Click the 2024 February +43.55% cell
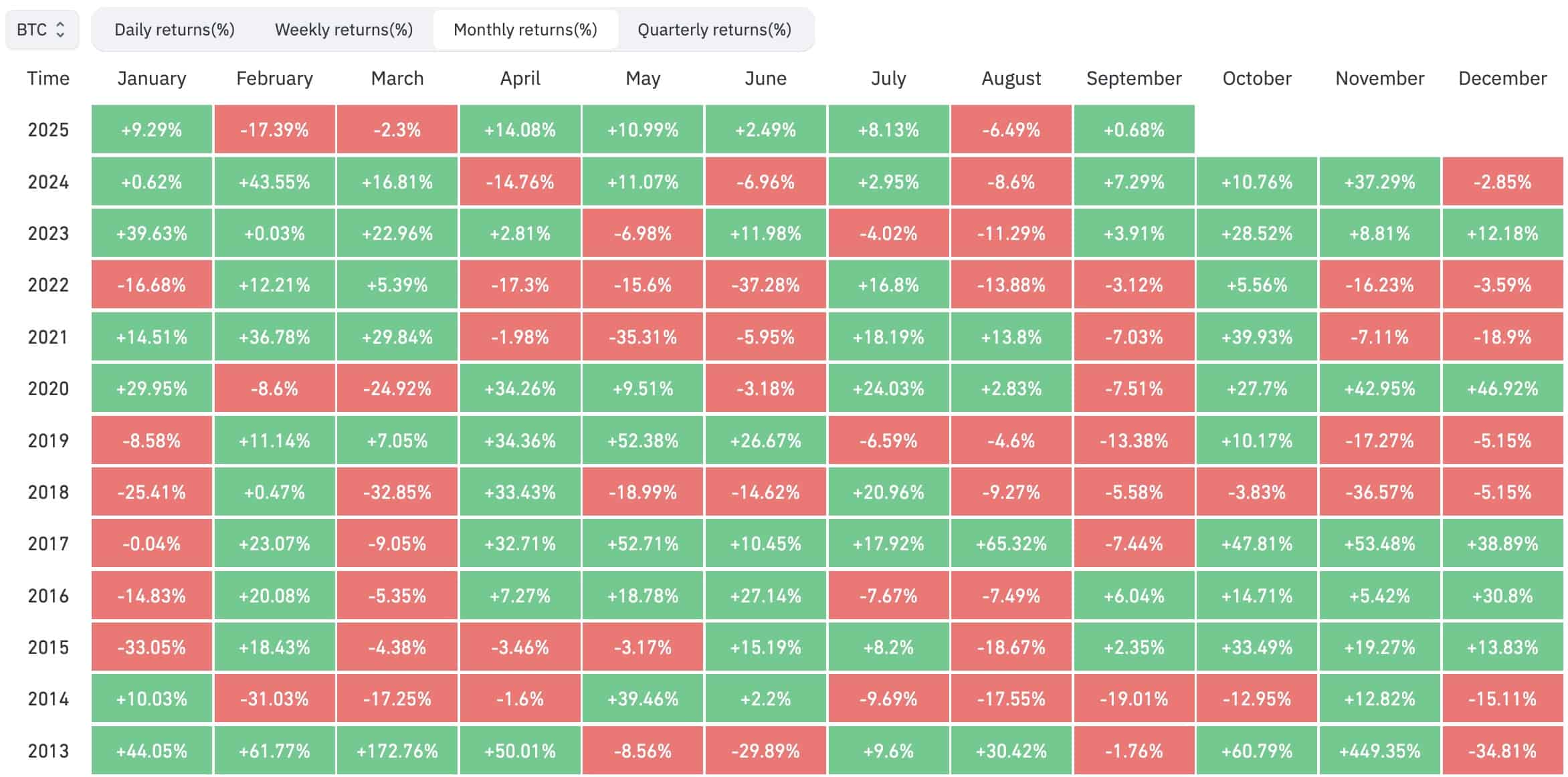The height and width of the screenshot is (777, 1568). coord(274,182)
